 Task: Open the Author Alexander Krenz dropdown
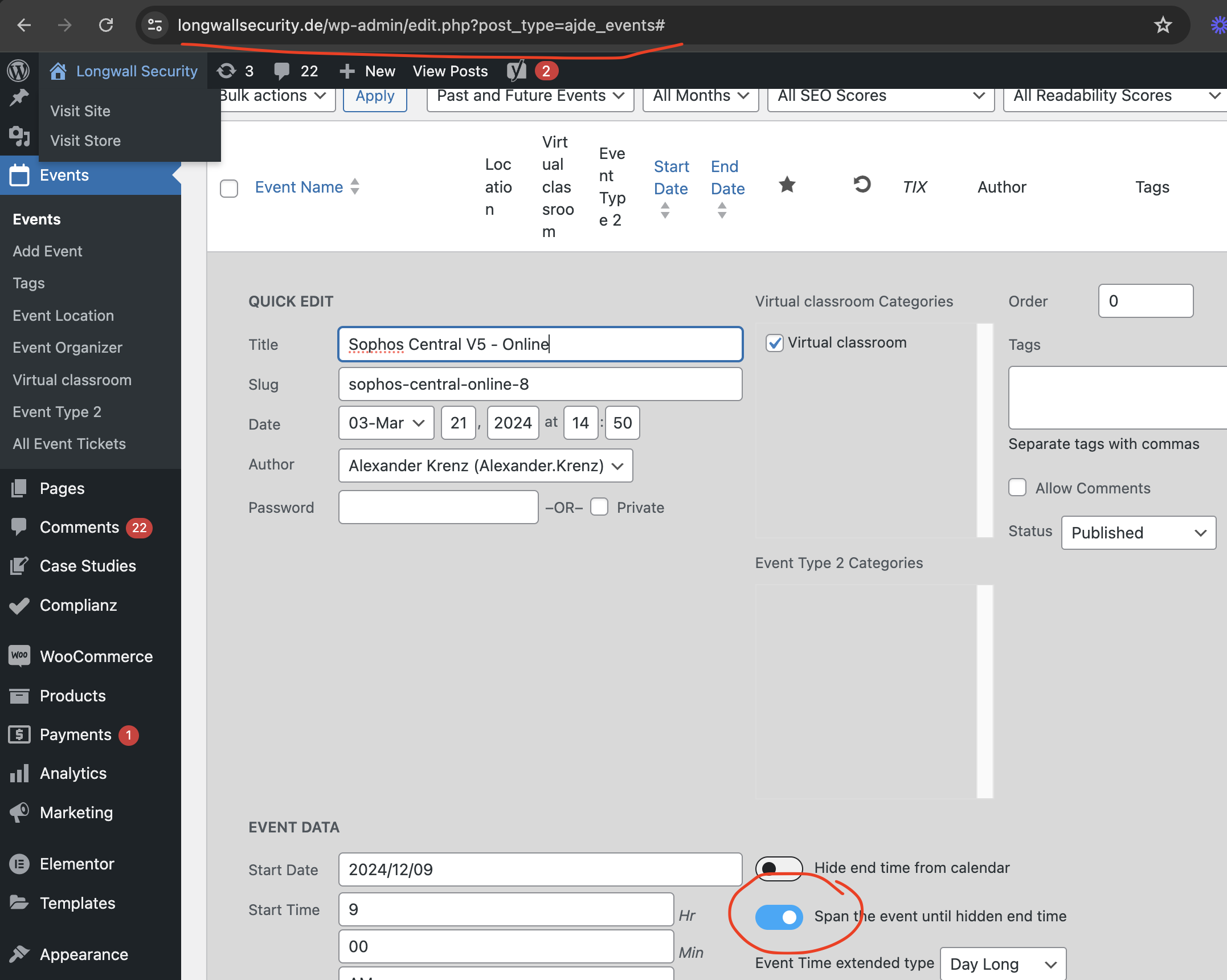tap(485, 465)
